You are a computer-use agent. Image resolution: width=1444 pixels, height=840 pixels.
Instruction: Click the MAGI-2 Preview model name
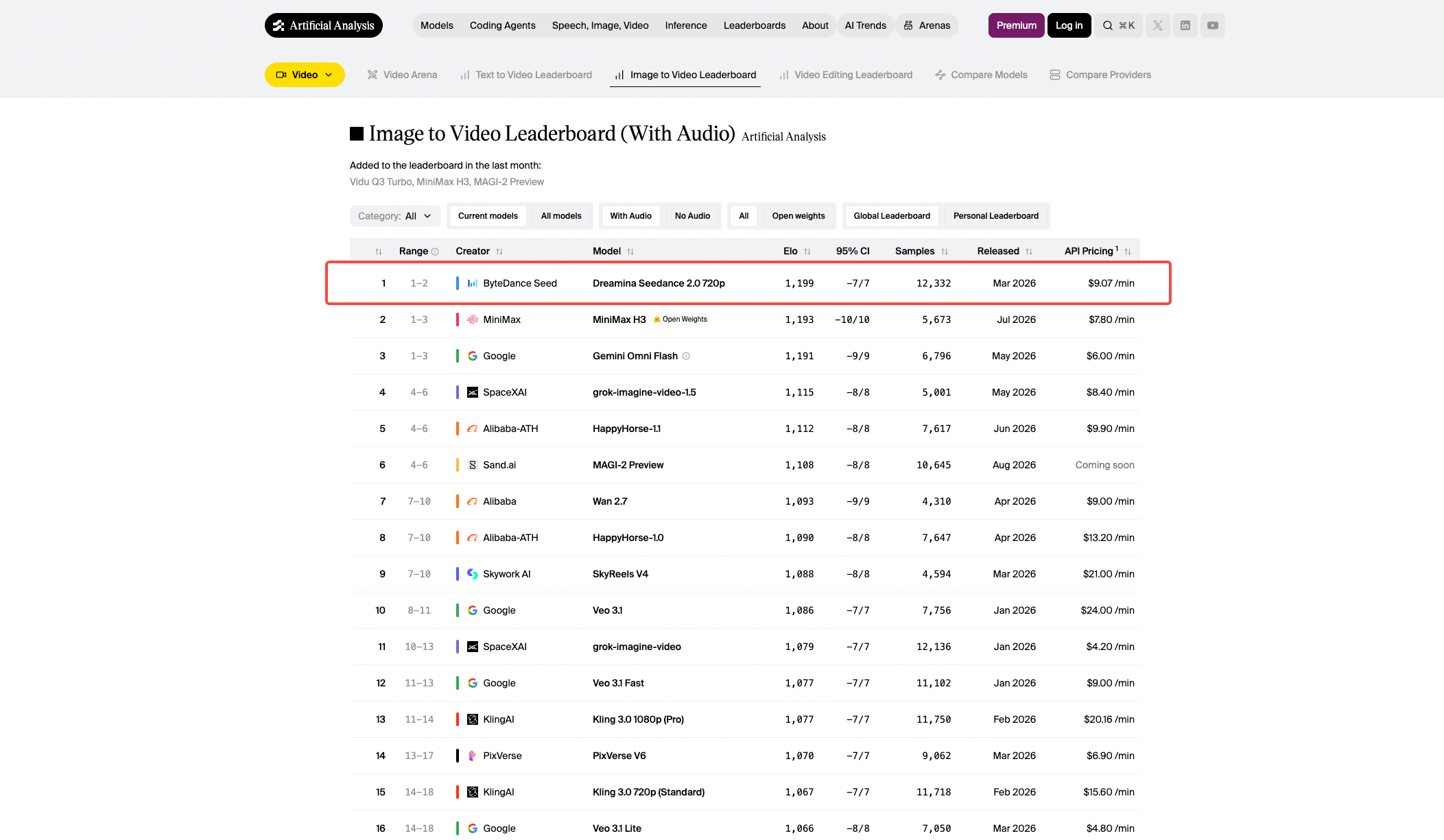tap(628, 465)
